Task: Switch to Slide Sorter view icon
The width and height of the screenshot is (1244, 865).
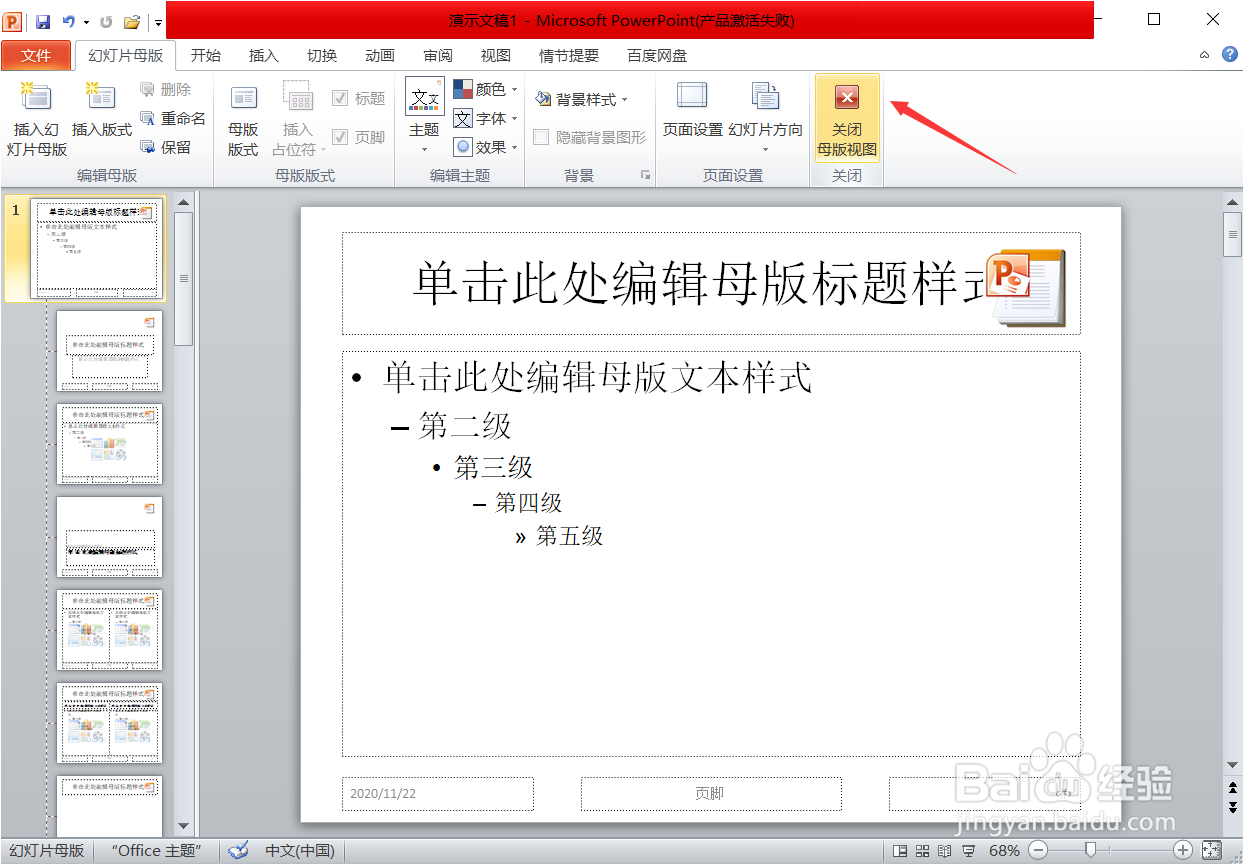Action: 922,851
